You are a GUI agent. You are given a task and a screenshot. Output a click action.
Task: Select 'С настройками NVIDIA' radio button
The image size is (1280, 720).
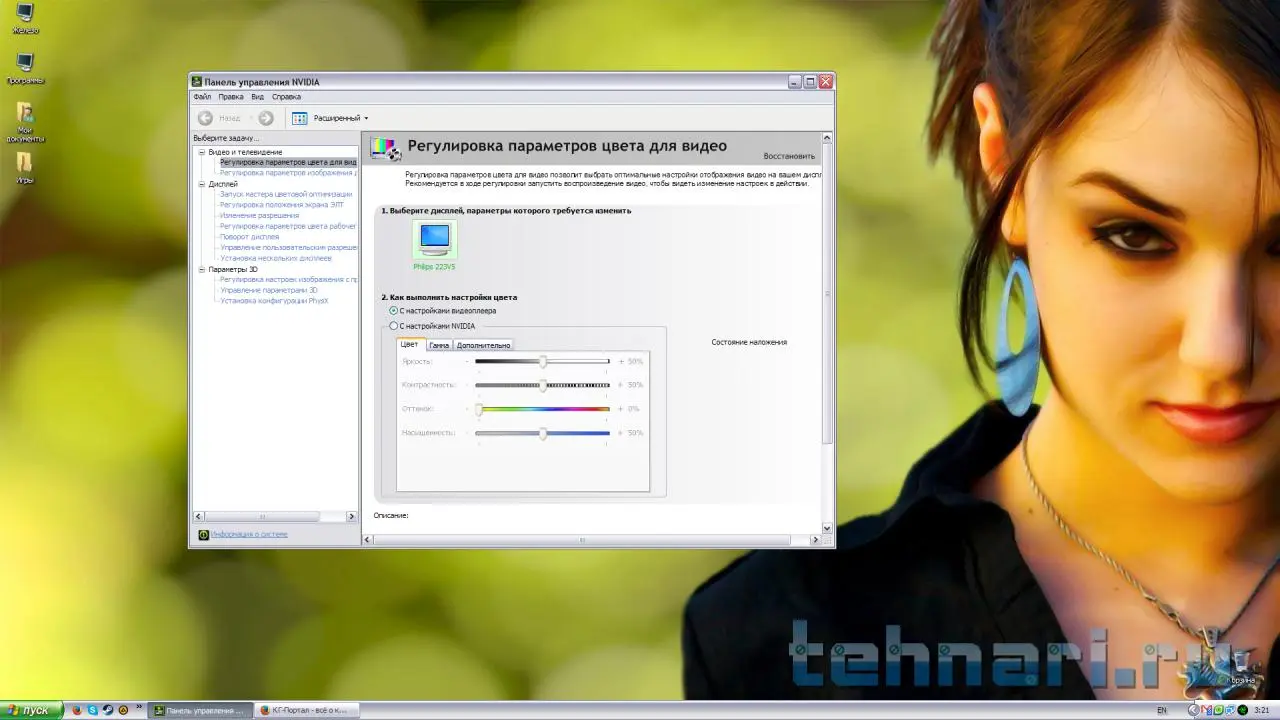pos(393,326)
